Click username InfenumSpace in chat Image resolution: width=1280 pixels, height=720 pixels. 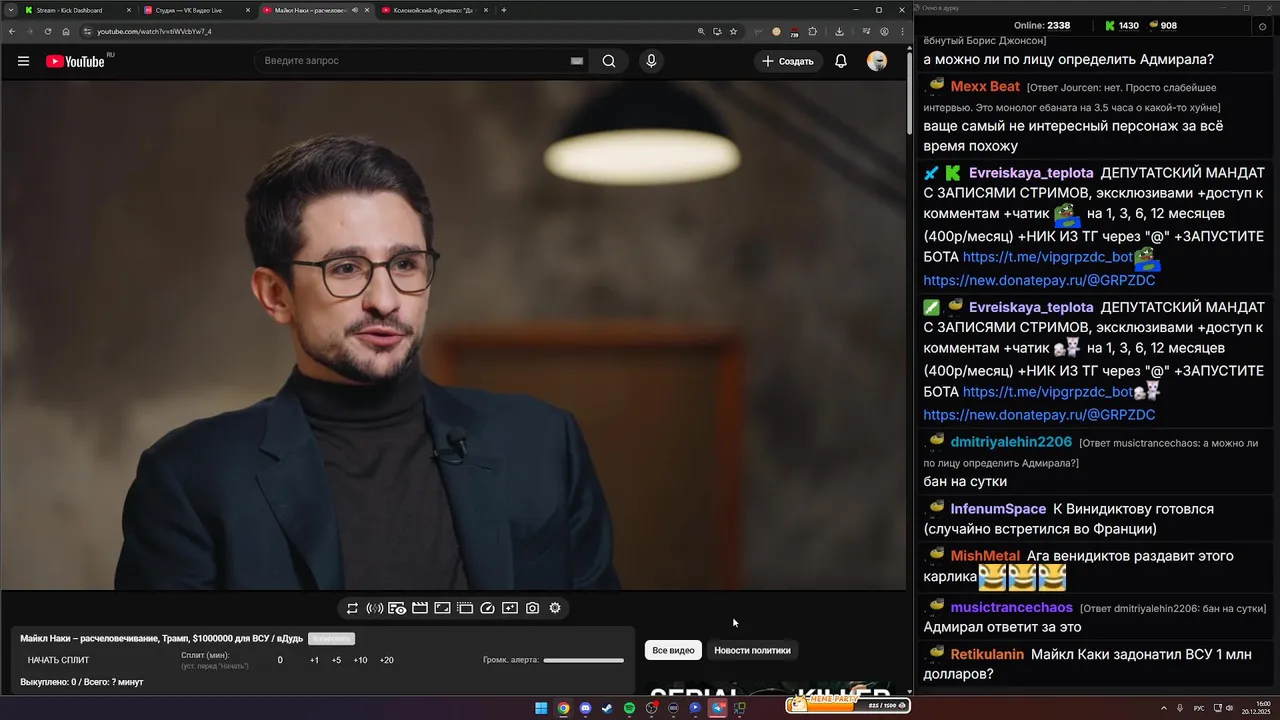(x=998, y=508)
